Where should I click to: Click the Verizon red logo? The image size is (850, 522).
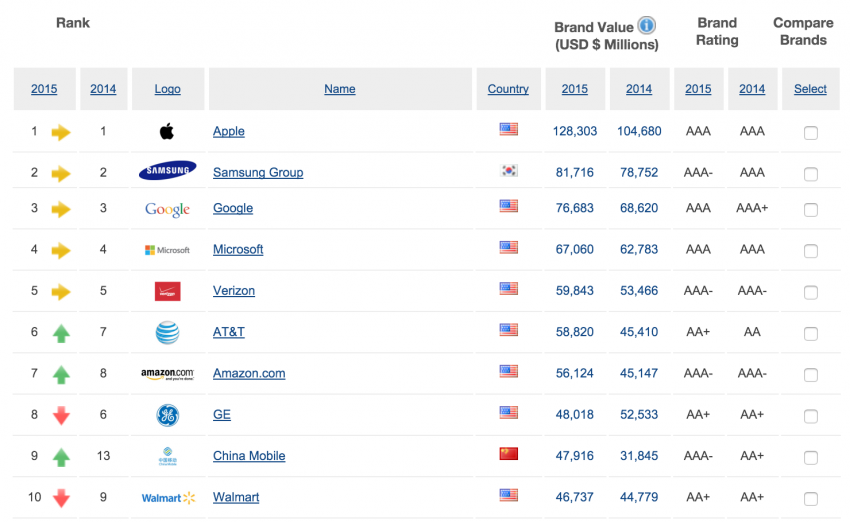click(167, 291)
